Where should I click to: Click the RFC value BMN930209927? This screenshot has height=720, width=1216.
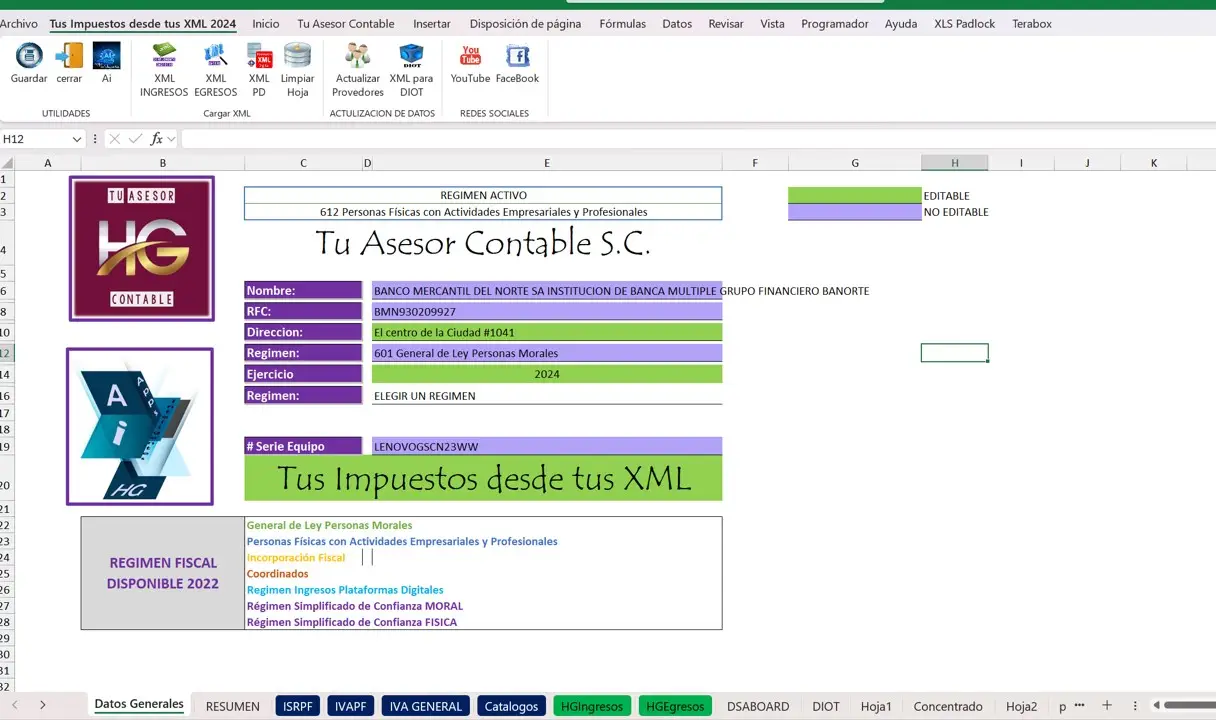coord(547,311)
